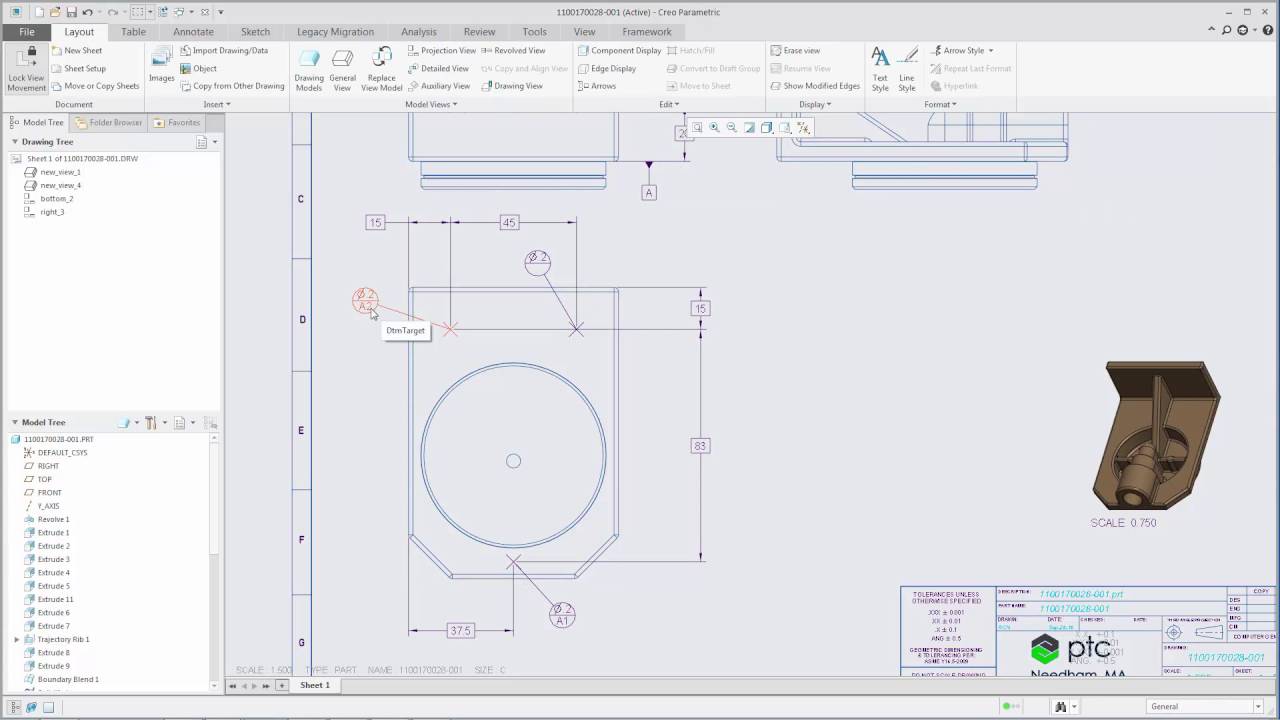The width and height of the screenshot is (1280, 720).
Task: Toggle the Edge Display option
Action: 607,68
